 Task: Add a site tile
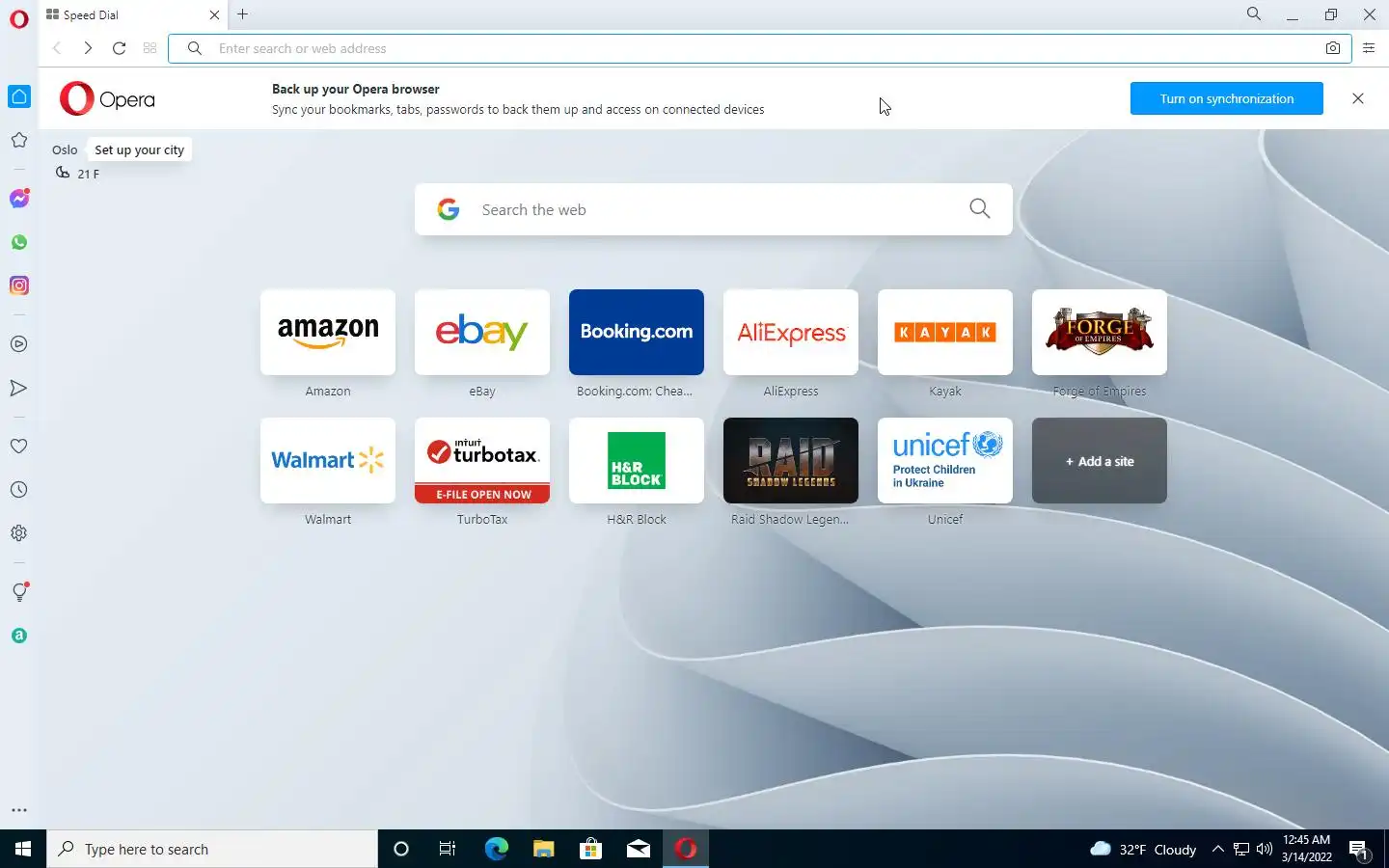(1100, 461)
